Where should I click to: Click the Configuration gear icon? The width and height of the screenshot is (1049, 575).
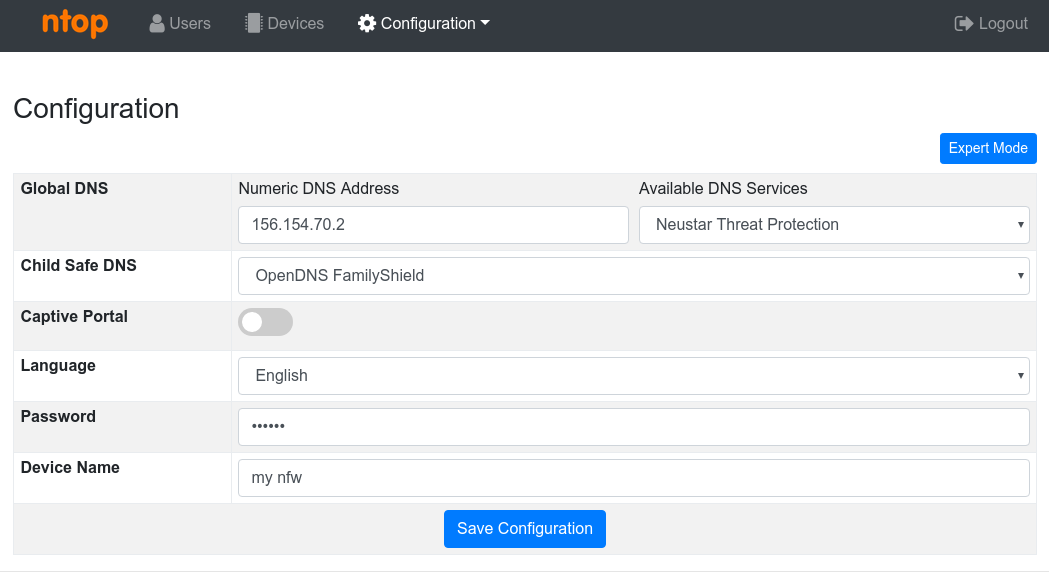click(367, 23)
